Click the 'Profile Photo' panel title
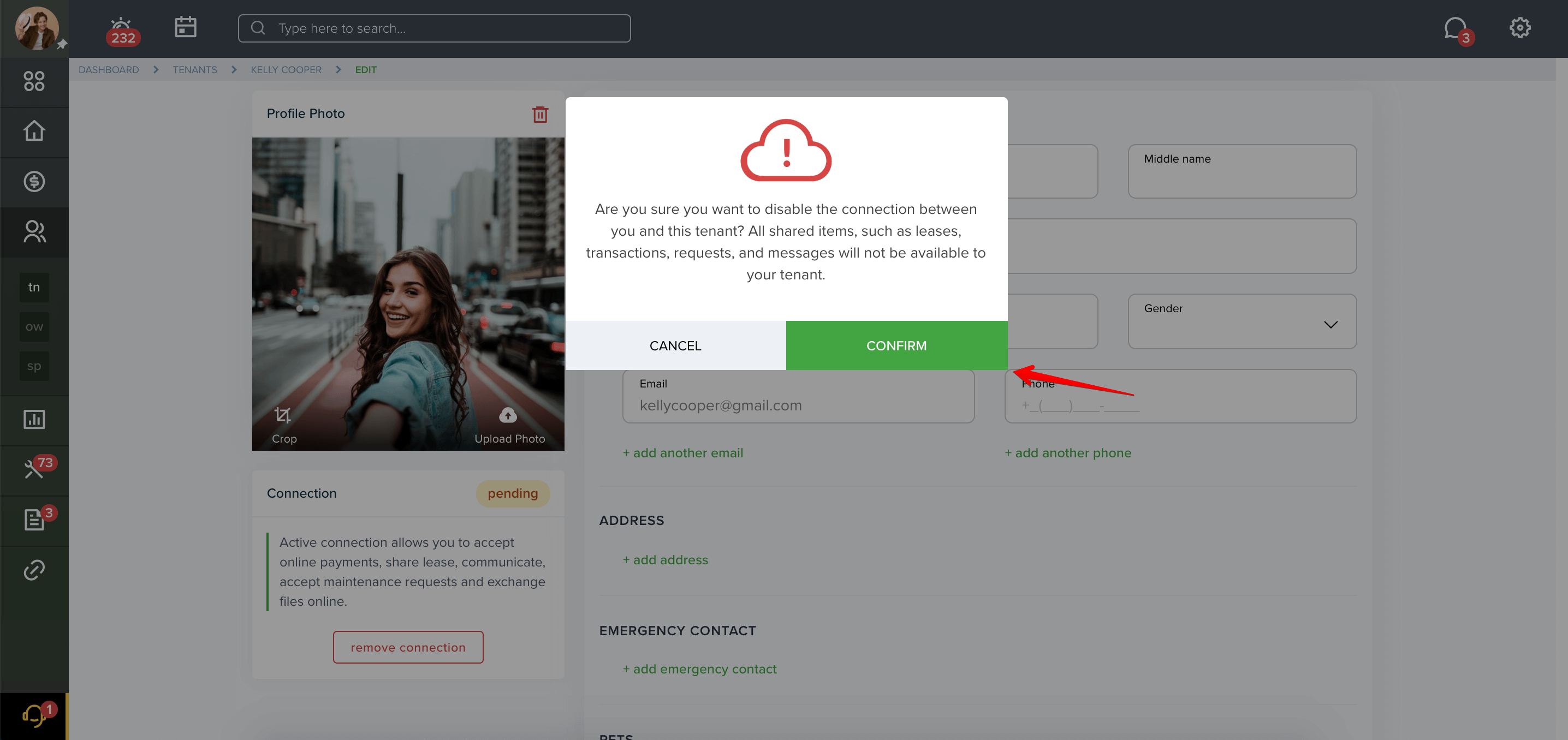The image size is (1568, 740). click(306, 113)
